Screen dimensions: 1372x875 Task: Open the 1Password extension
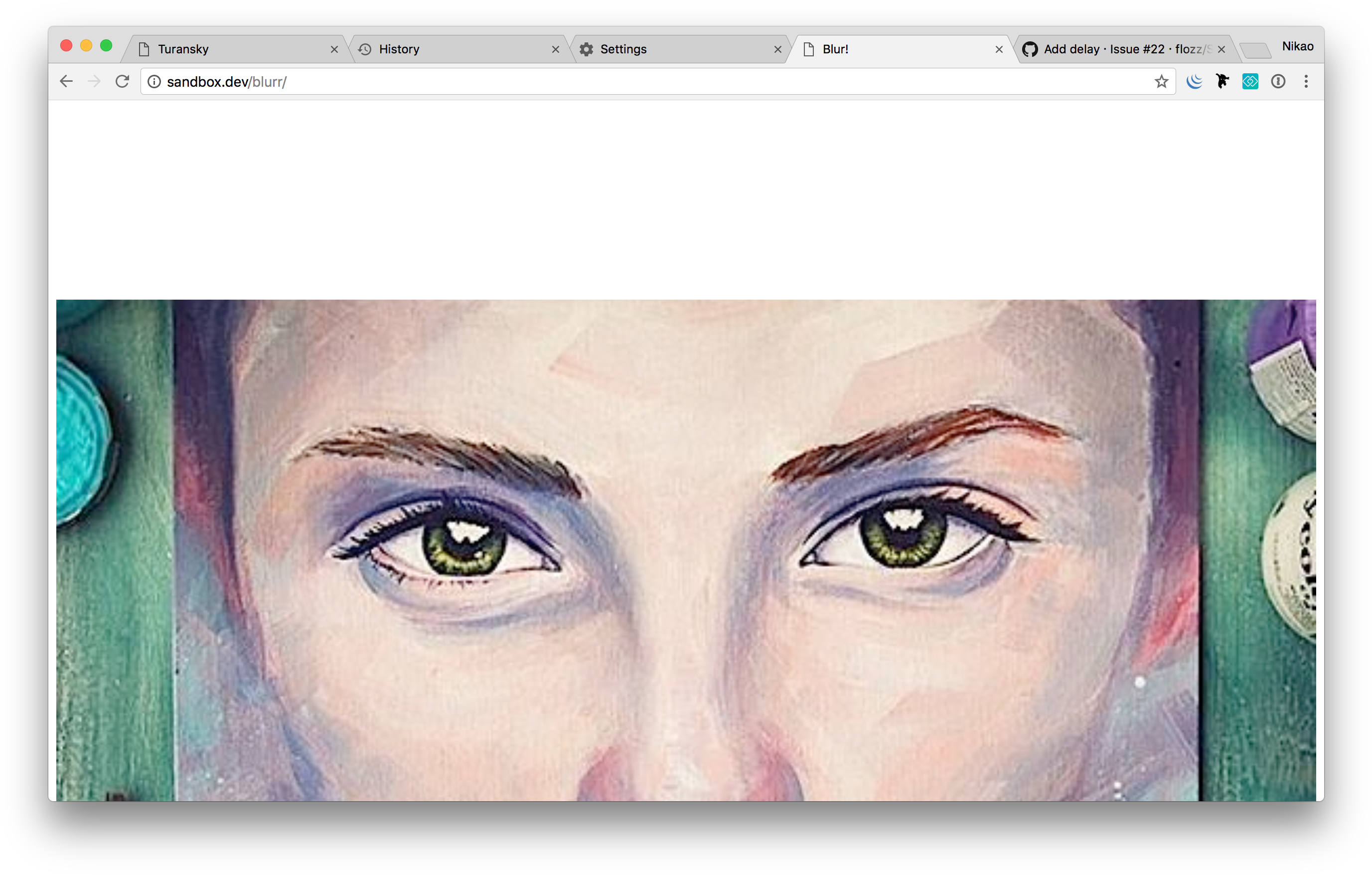[x=1279, y=81]
